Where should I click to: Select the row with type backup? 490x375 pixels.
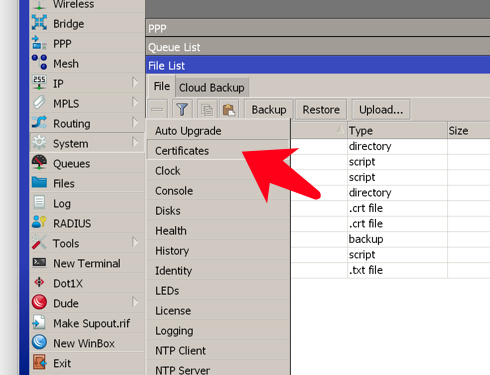(391, 239)
